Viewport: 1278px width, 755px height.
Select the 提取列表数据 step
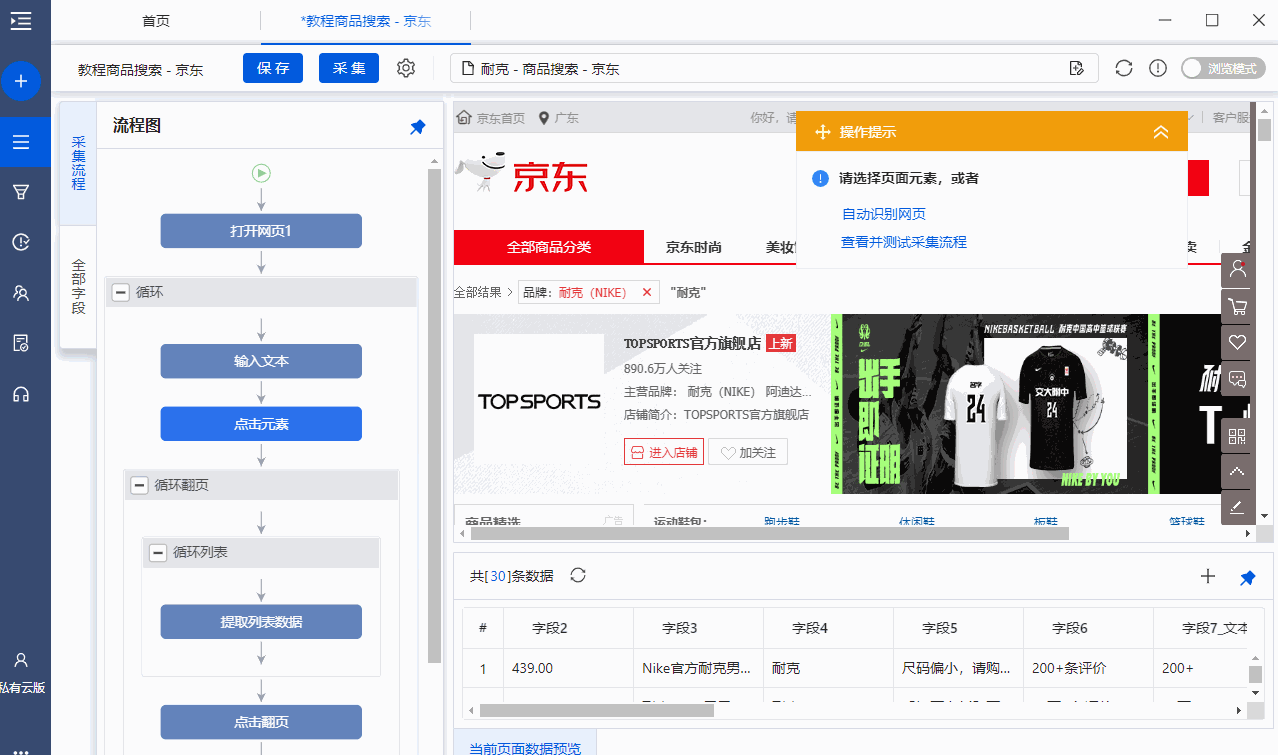coord(261,622)
